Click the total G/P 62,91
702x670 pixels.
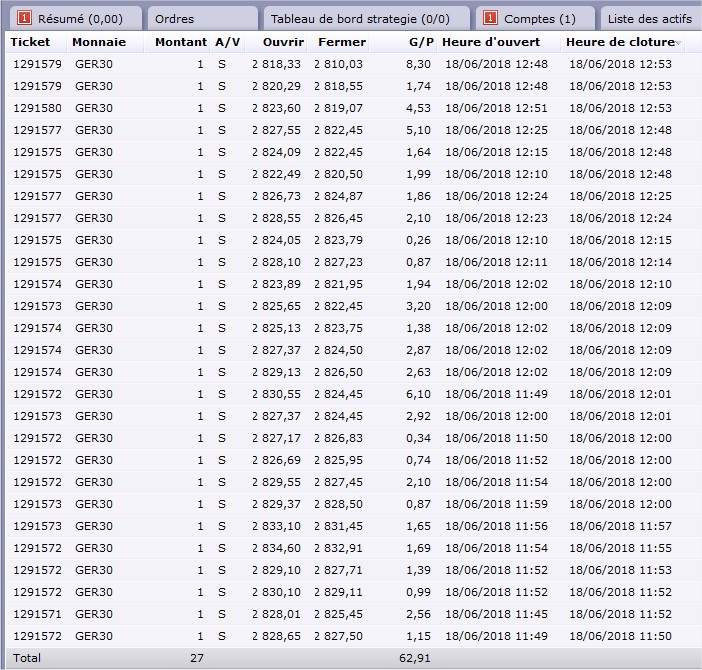click(415, 658)
